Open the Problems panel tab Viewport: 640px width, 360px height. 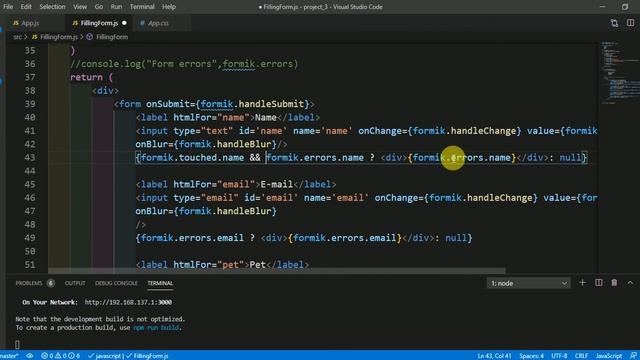click(29, 283)
